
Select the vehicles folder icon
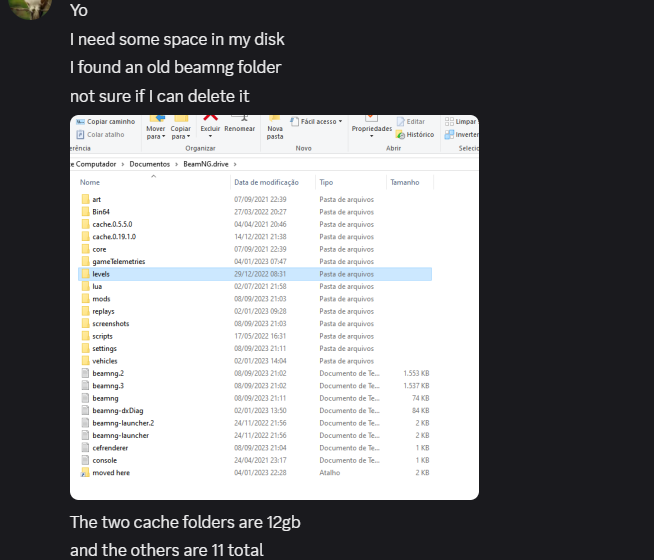coord(86,361)
